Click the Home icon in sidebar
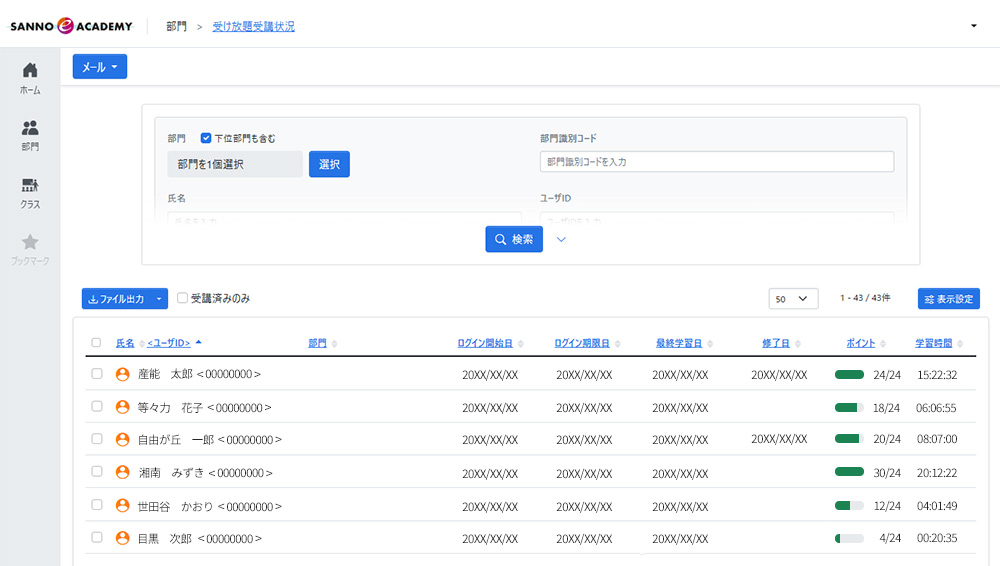1000x566 pixels. [x=30, y=70]
